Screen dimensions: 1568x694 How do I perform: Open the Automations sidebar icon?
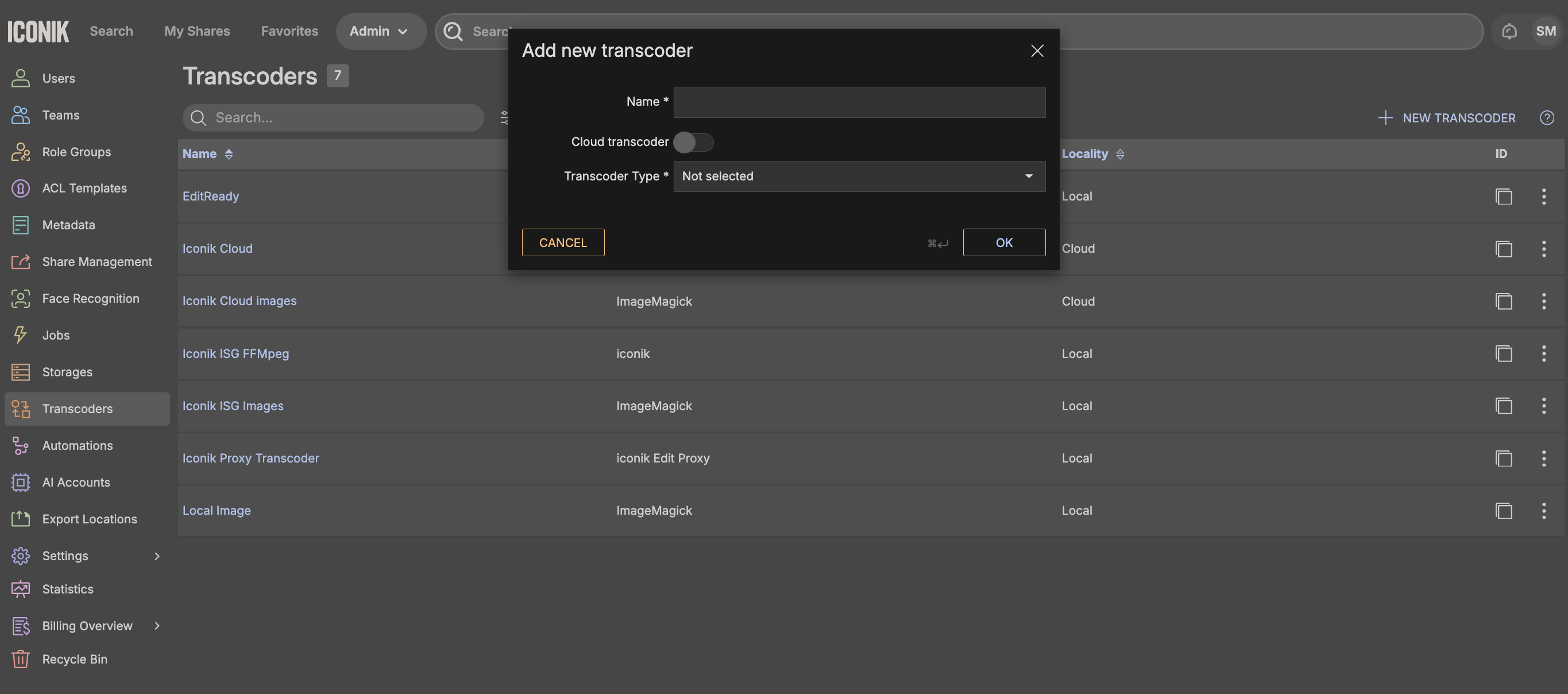point(20,446)
